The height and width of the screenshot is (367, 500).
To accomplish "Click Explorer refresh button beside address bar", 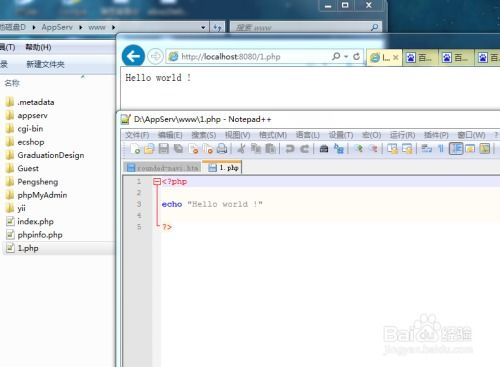I will pyautogui.click(x=217, y=28).
